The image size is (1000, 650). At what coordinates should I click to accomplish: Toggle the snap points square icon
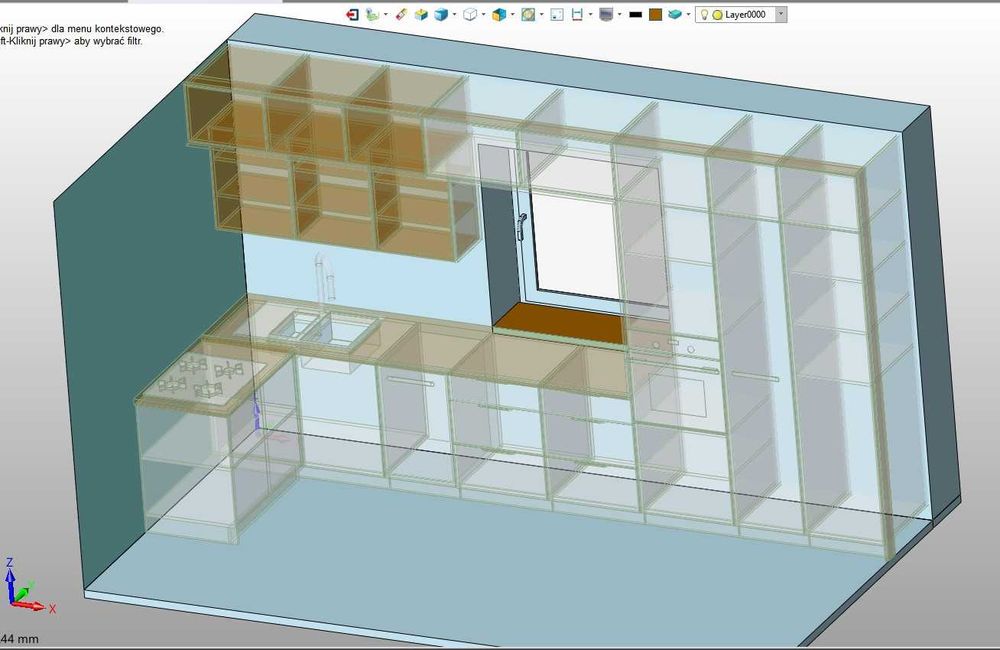pyautogui.click(x=557, y=14)
